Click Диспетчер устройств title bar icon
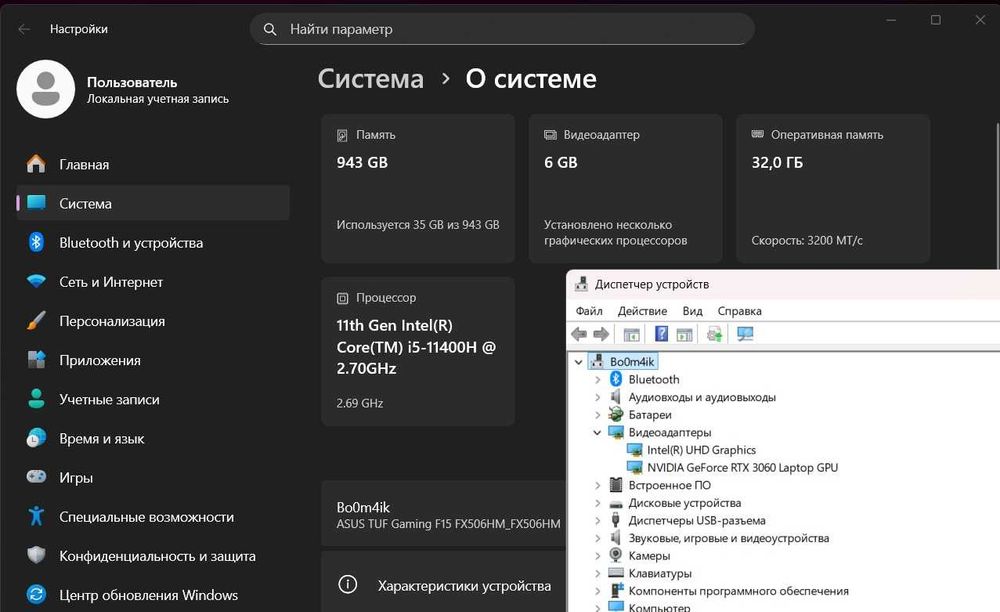The width and height of the screenshot is (1000, 612). [x=581, y=284]
